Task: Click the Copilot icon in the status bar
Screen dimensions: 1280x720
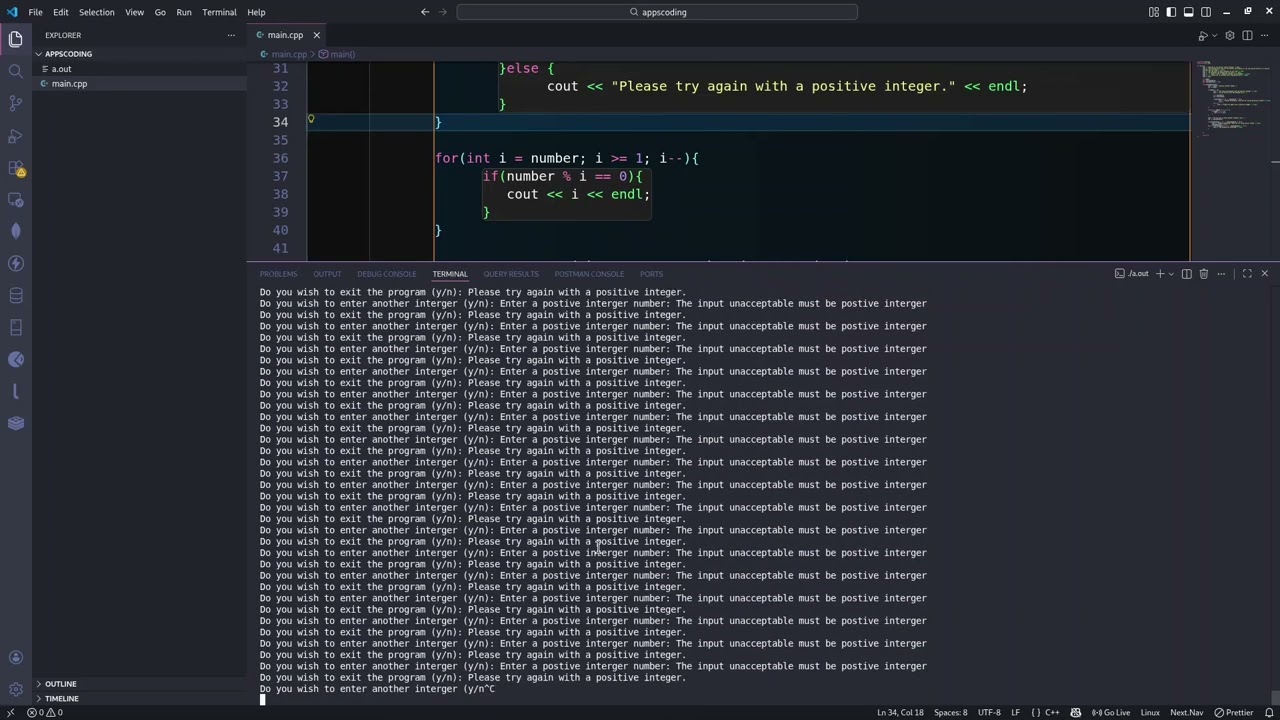Action: 1076,712
